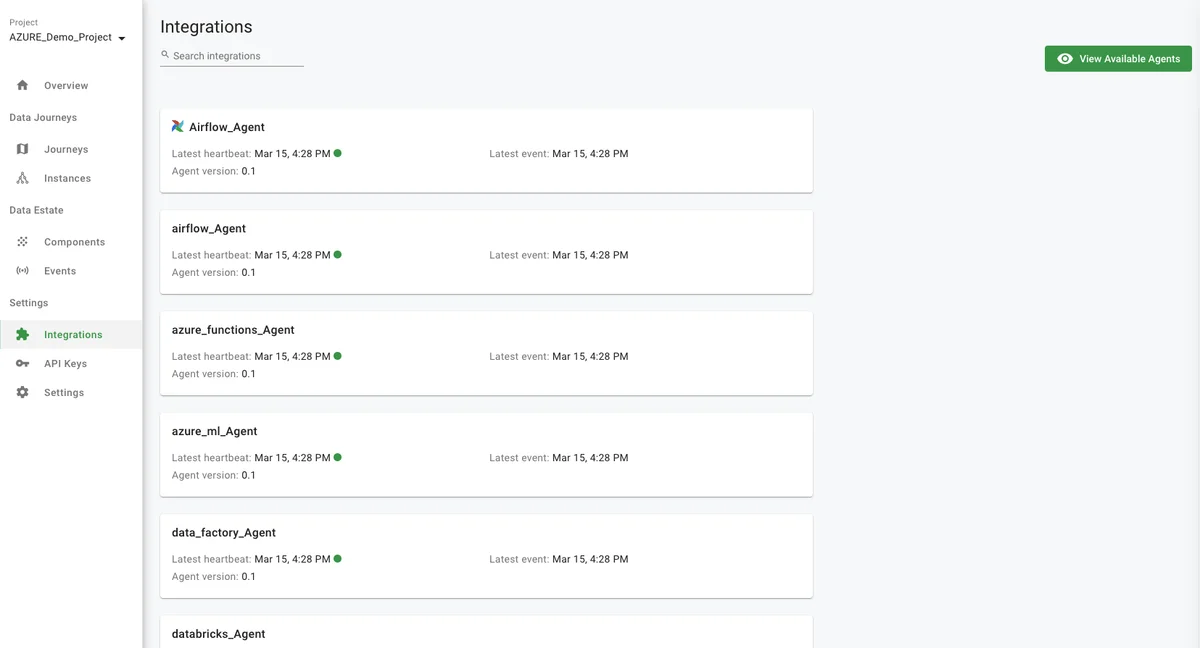Click the Components dots icon
Screen dimensions: 1200x648
[22, 242]
